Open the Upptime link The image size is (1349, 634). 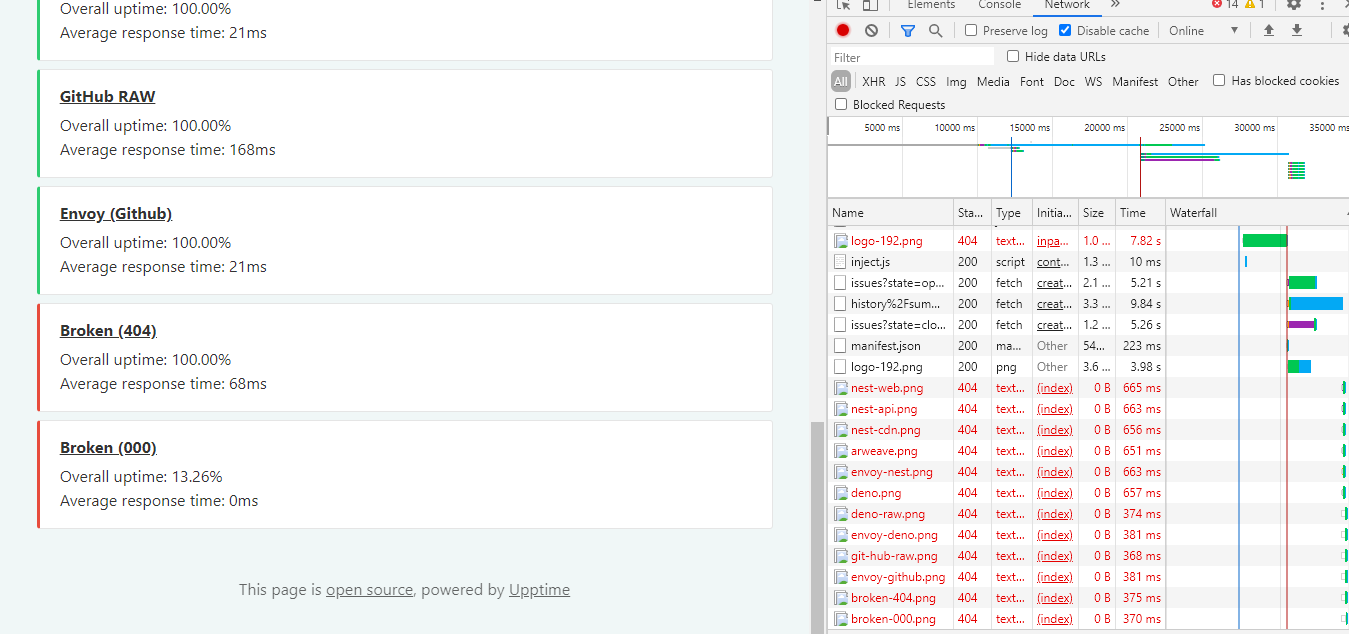coord(539,589)
